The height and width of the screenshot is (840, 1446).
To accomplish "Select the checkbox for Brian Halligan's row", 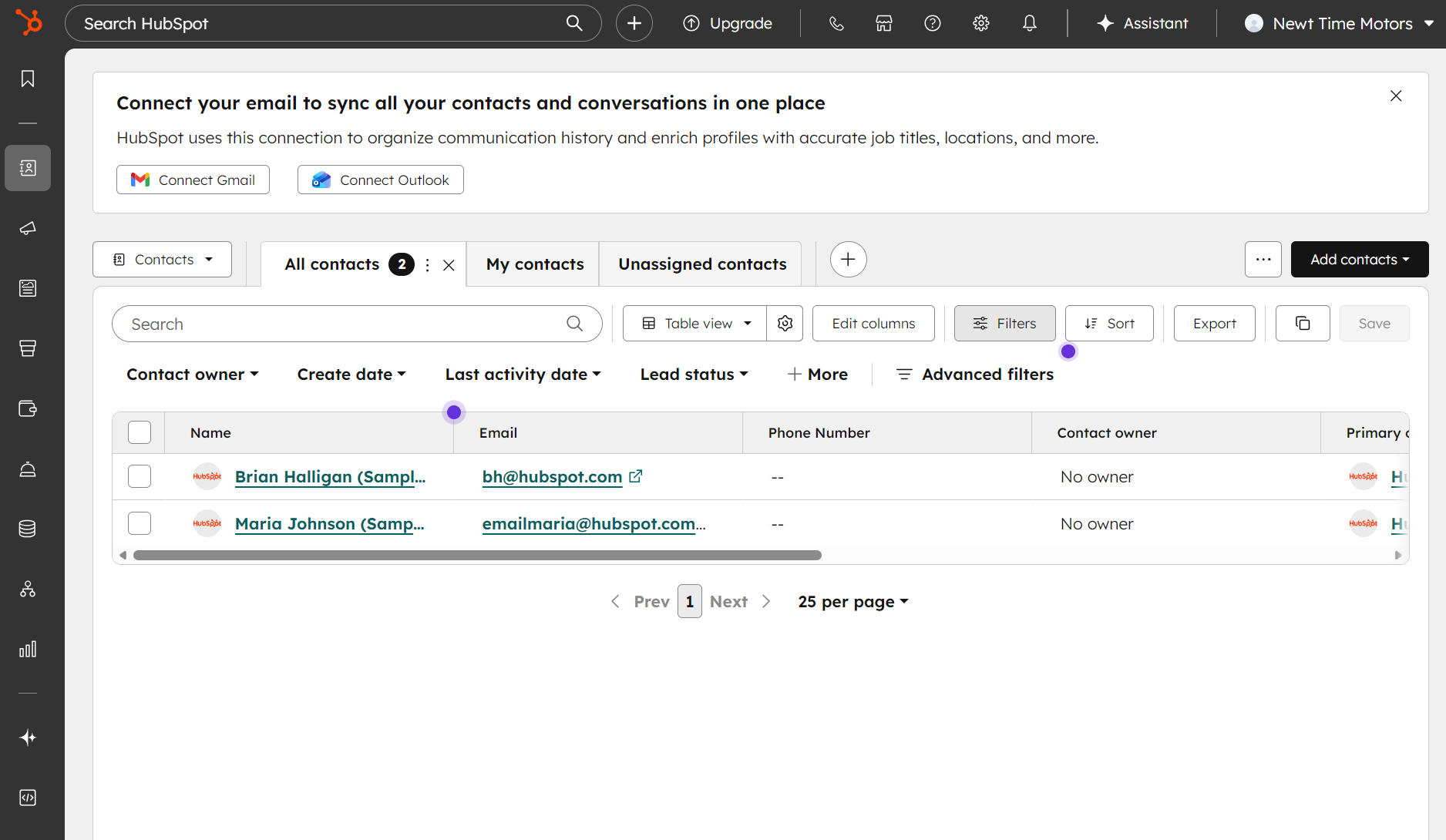I will pos(140,476).
